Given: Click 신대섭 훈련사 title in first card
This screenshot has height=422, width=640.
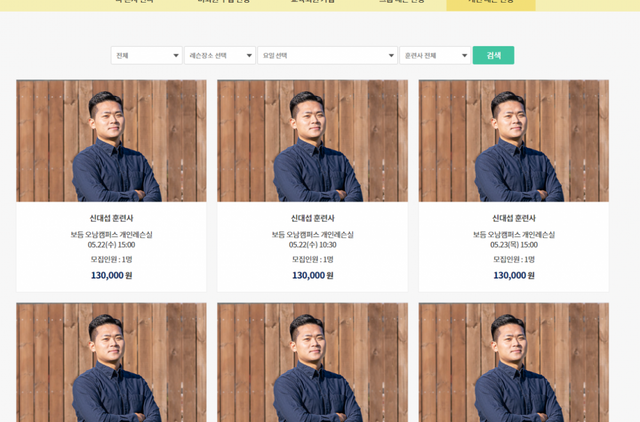Looking at the screenshot, I should coord(111,218).
